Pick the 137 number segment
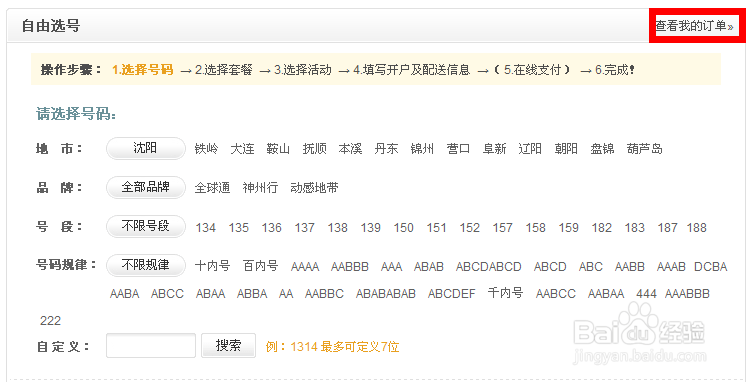 pos(304,228)
